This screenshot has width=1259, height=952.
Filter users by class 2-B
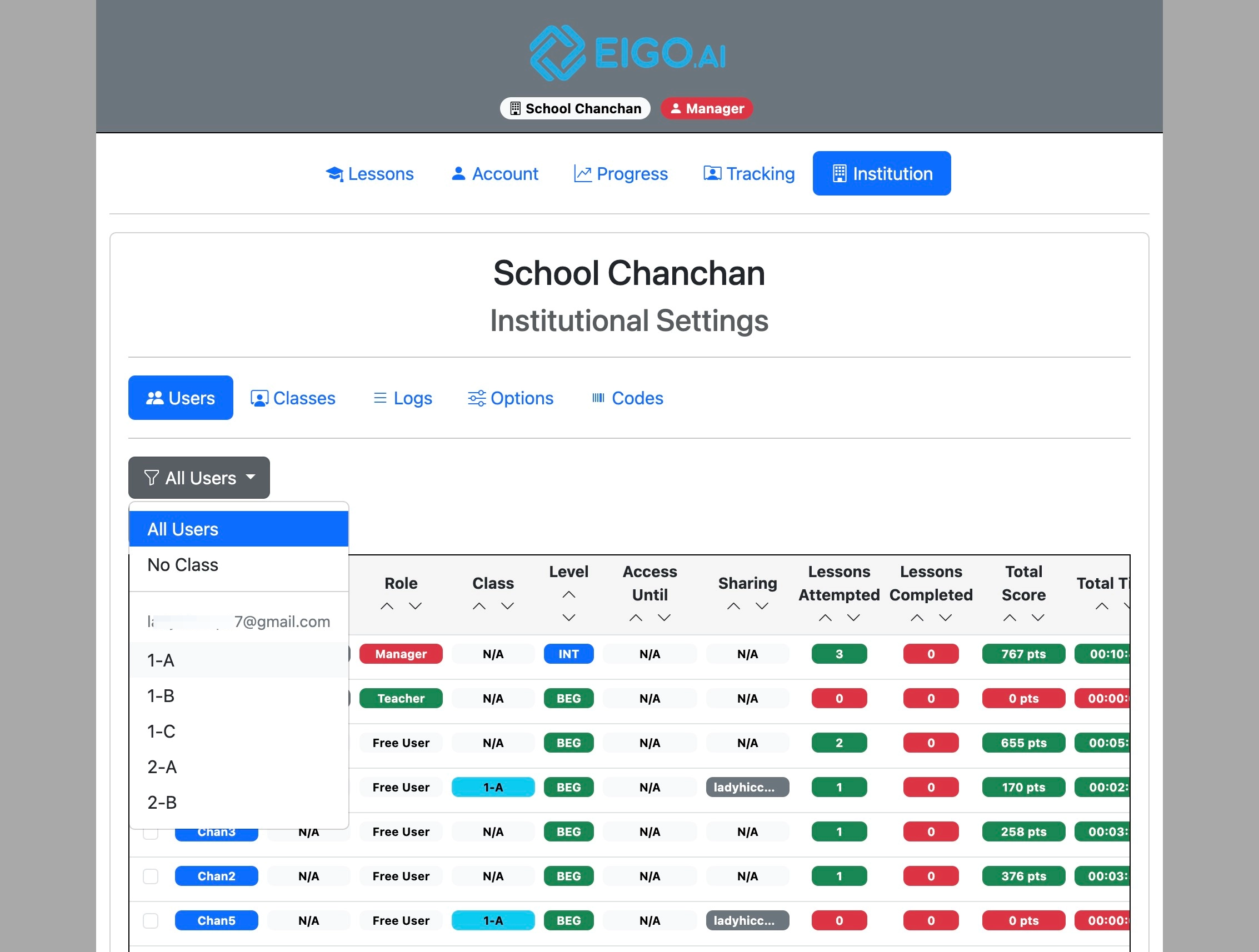[238, 803]
